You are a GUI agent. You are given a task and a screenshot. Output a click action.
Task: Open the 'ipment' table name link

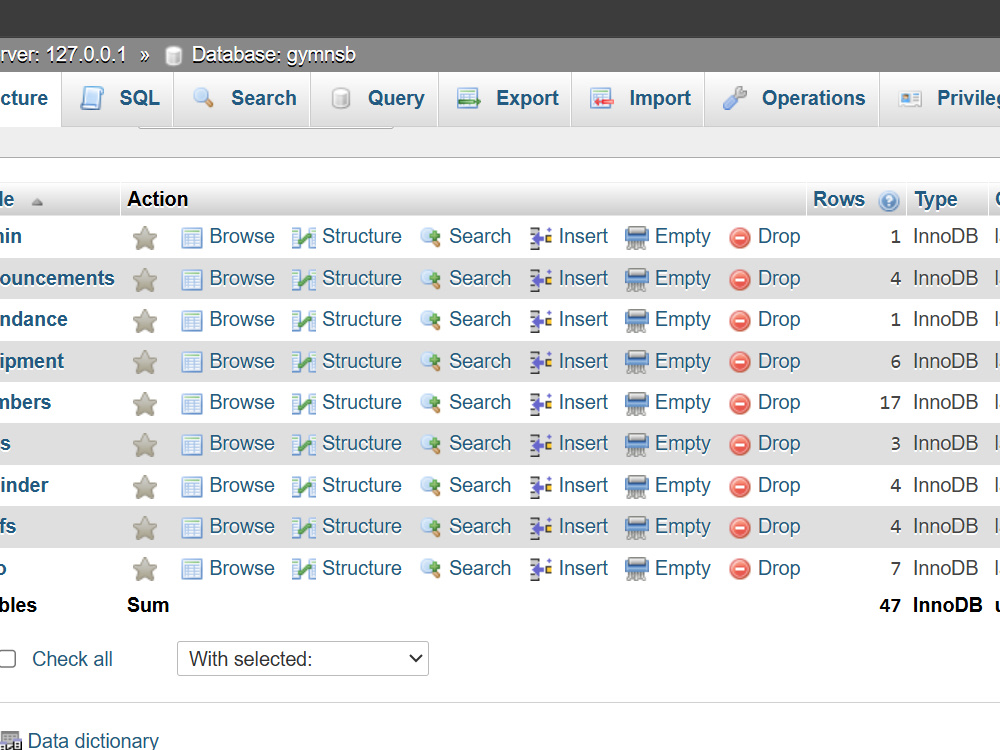[x=32, y=362]
